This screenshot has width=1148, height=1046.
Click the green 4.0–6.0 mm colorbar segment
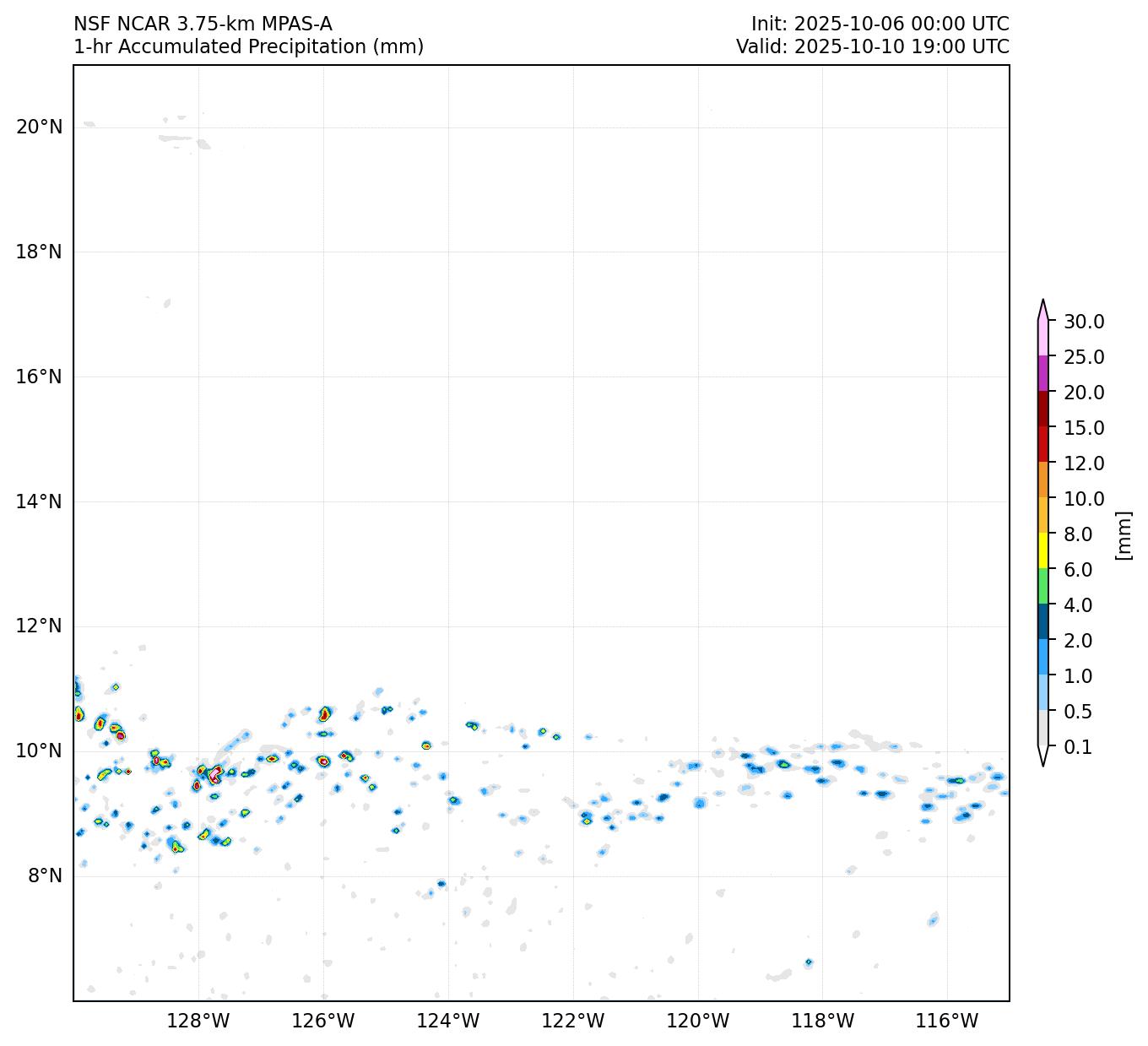coord(1043,586)
